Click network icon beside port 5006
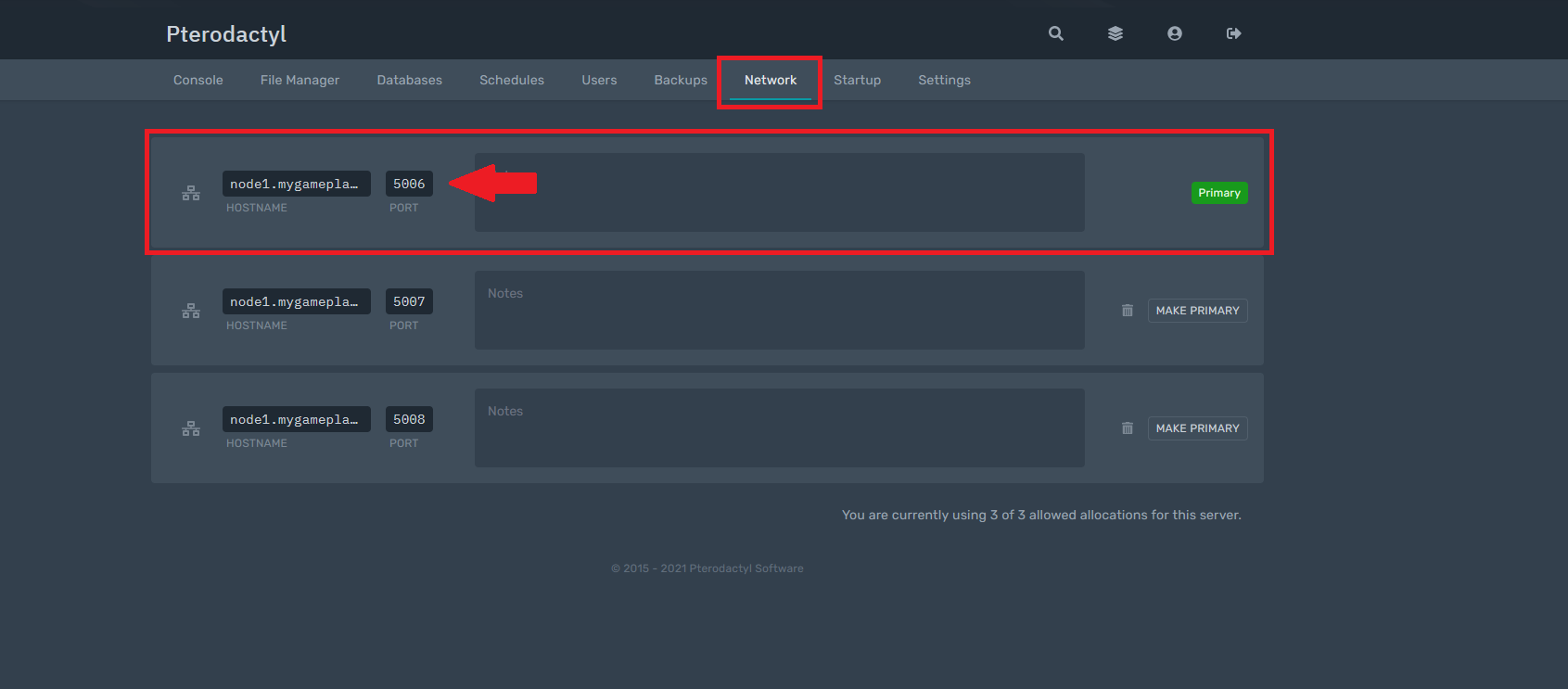The width and height of the screenshot is (1568, 689). (x=191, y=193)
